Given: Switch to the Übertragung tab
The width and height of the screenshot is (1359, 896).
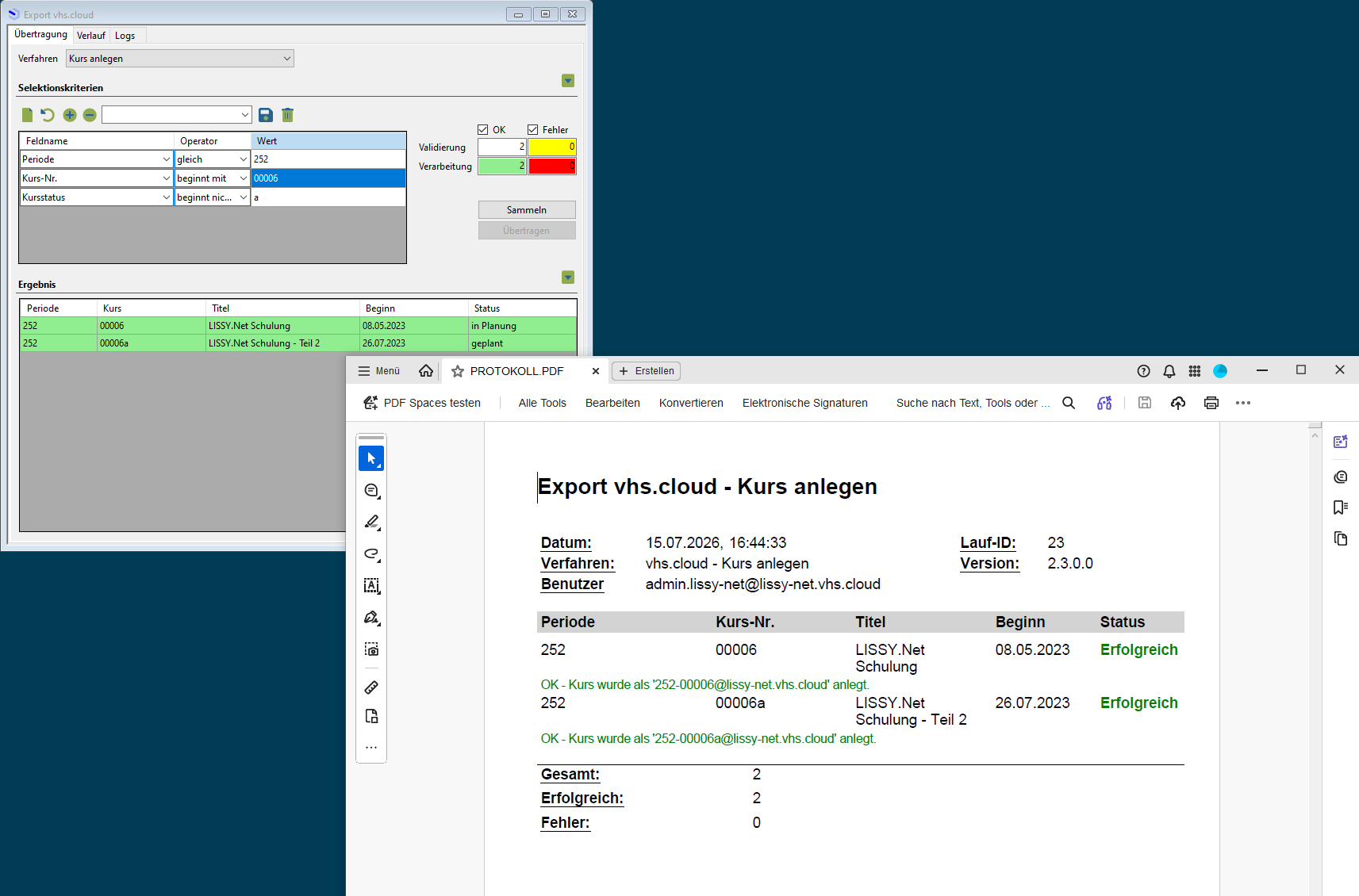Looking at the screenshot, I should click(41, 34).
